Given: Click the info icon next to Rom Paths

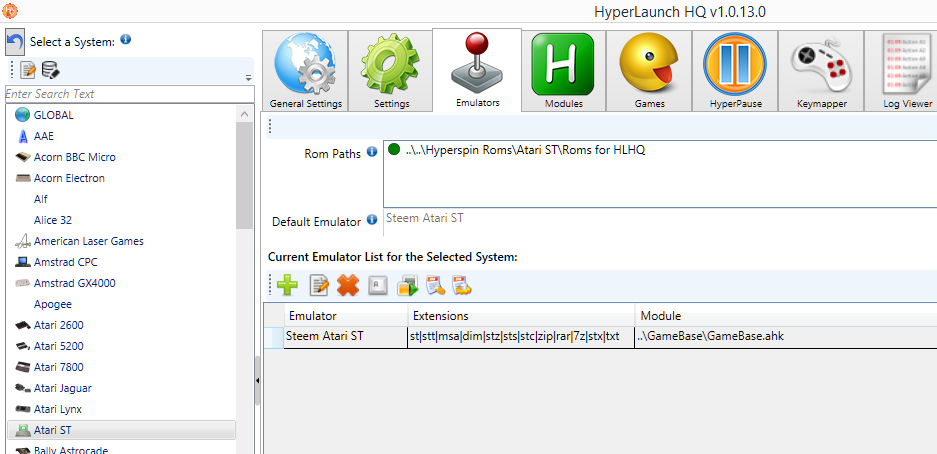Looking at the screenshot, I should [x=372, y=152].
